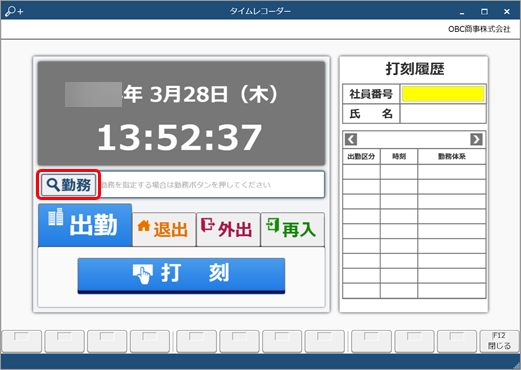Click the 社員番号 label
This screenshot has height=370, width=521.
click(x=371, y=94)
